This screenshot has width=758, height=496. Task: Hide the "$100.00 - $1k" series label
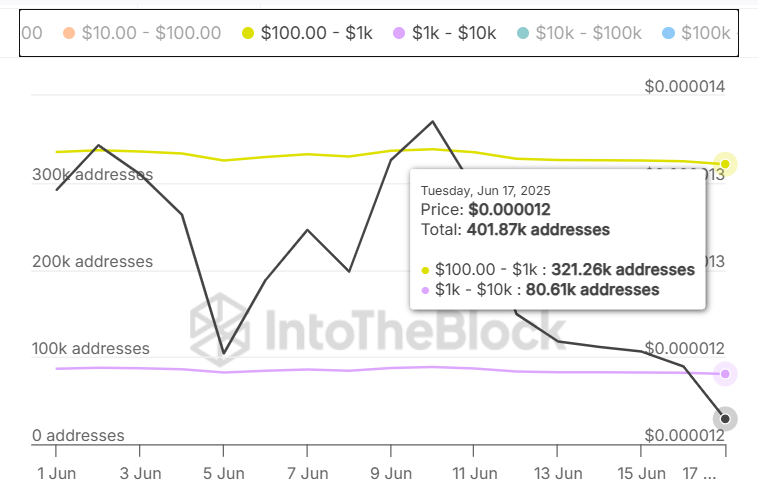point(316,33)
